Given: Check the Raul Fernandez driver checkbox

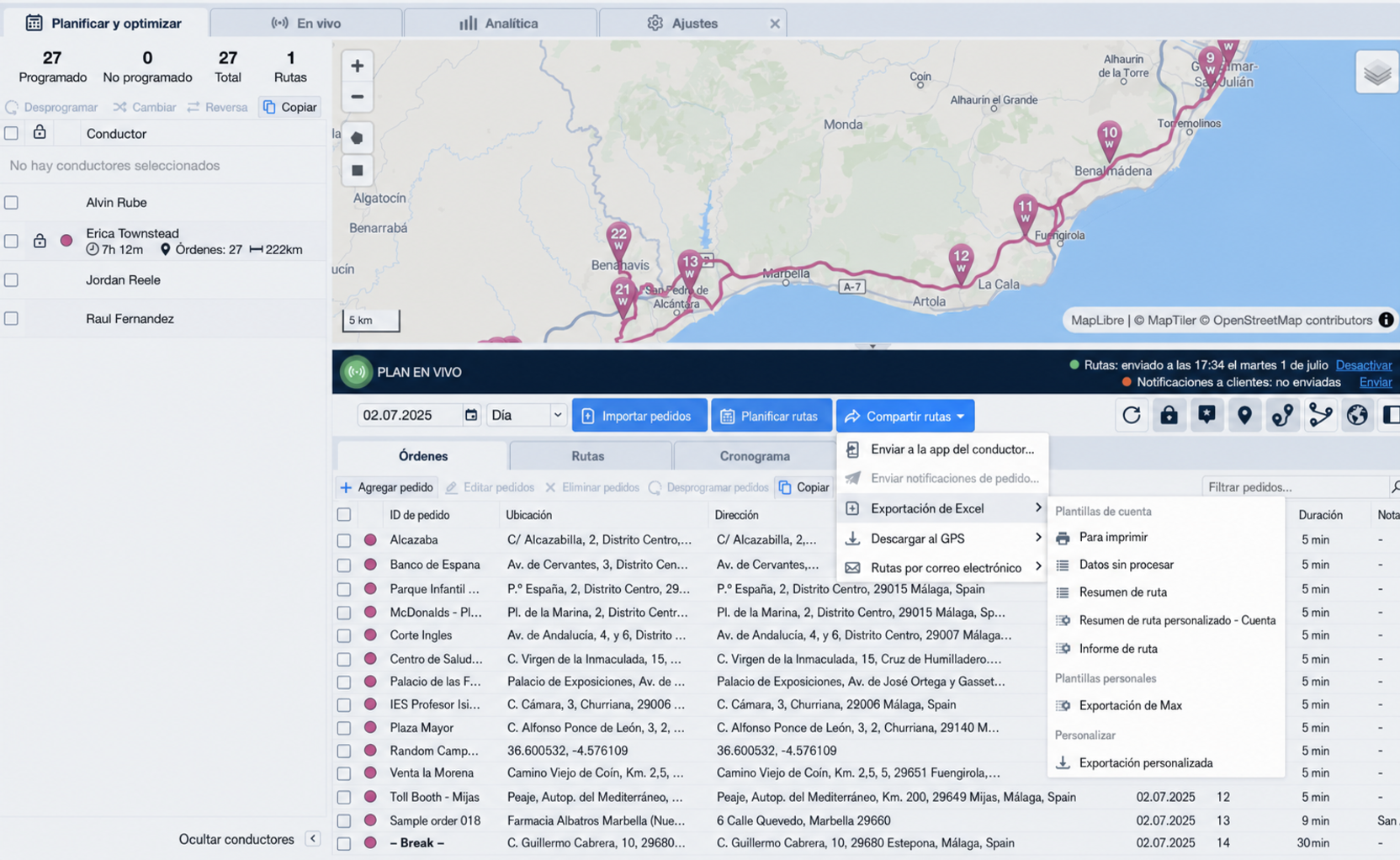Looking at the screenshot, I should (11, 318).
